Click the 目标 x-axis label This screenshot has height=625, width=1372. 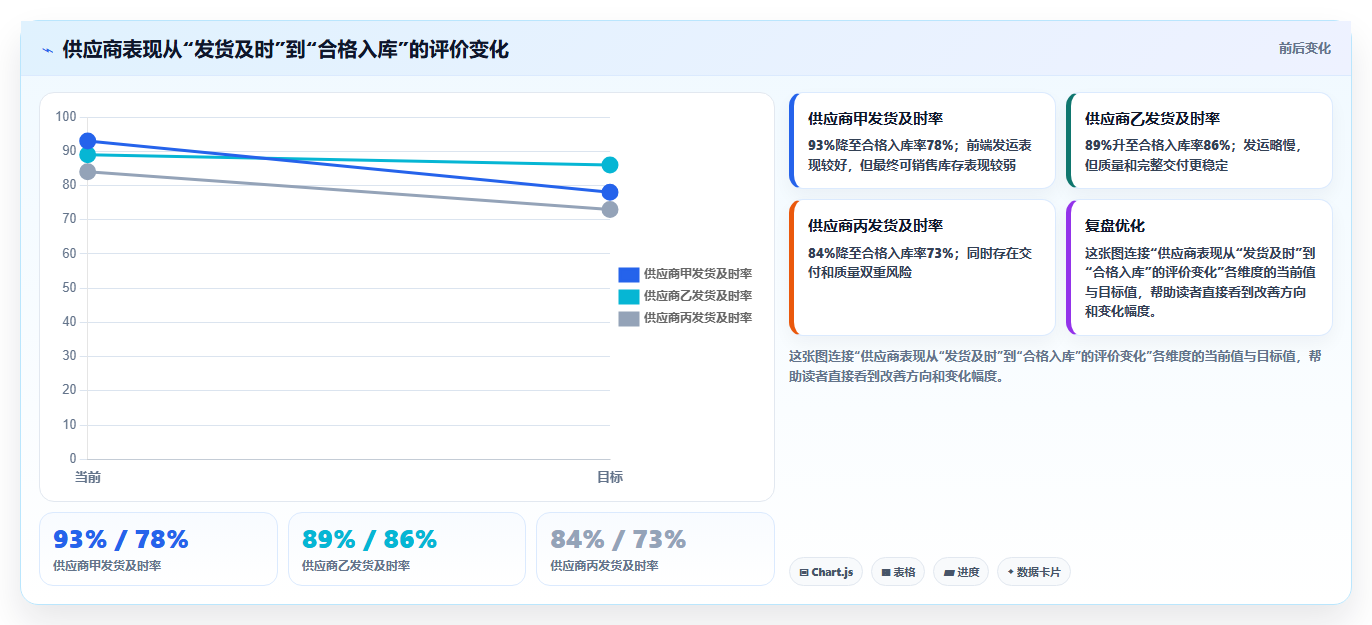click(610, 477)
